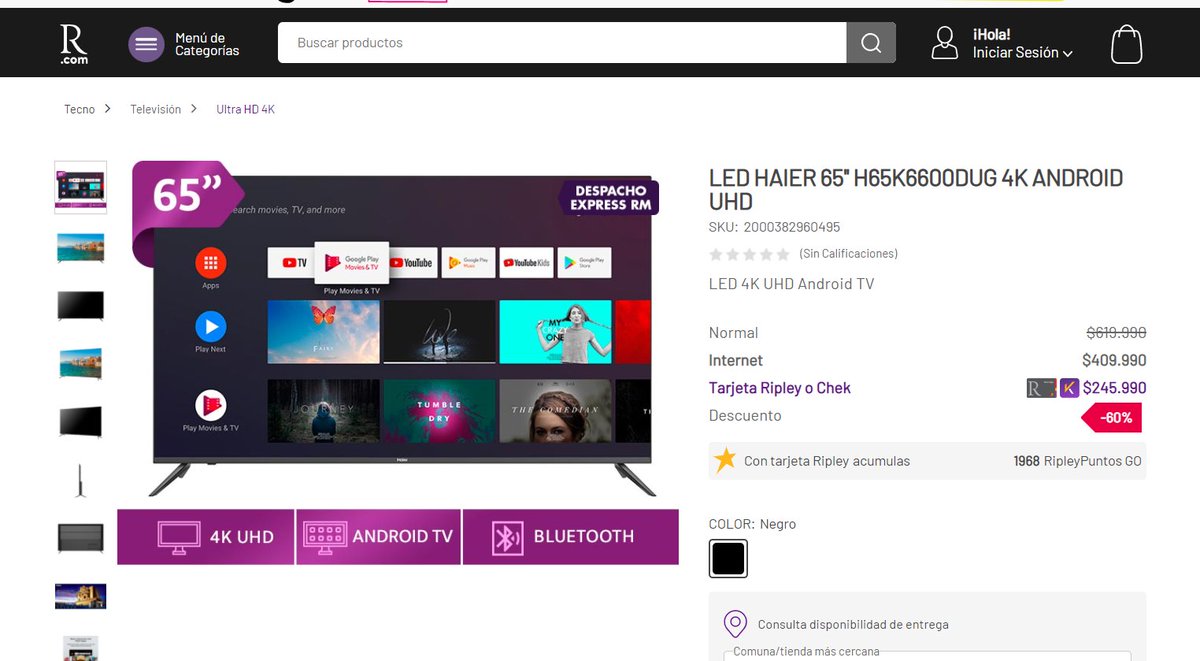Select the side-profile TV thumbnail
1200x661 pixels.
pyautogui.click(x=80, y=480)
